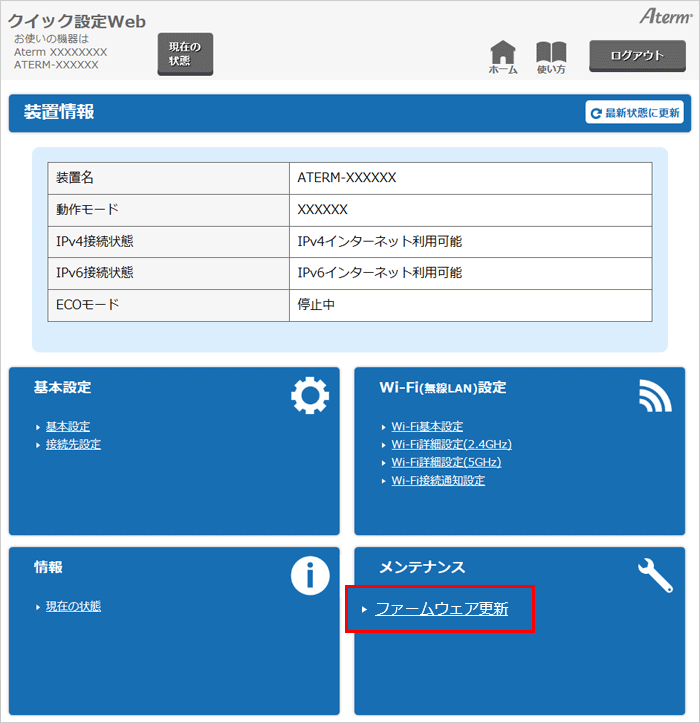Open Wi-Fi詳細設定(2.4GHz) link
This screenshot has height=723, width=700.
pos(451,444)
